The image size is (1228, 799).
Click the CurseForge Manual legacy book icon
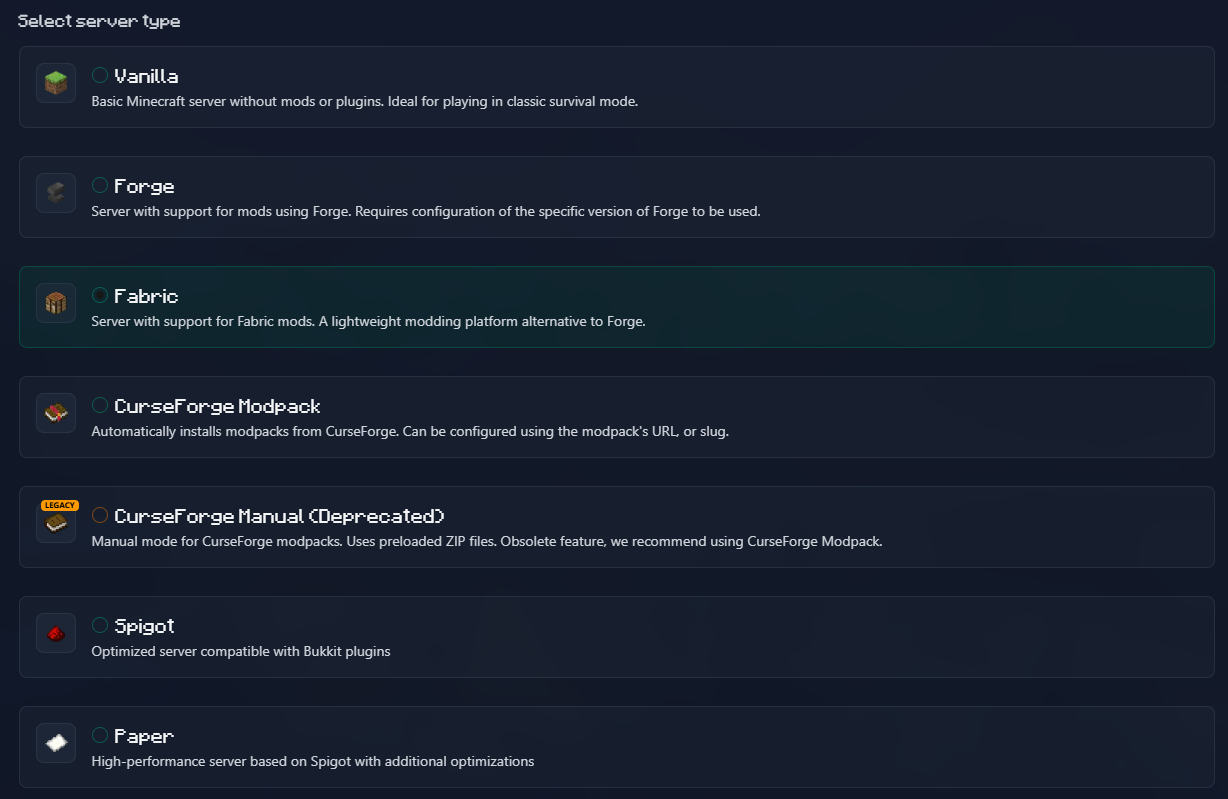[56, 524]
